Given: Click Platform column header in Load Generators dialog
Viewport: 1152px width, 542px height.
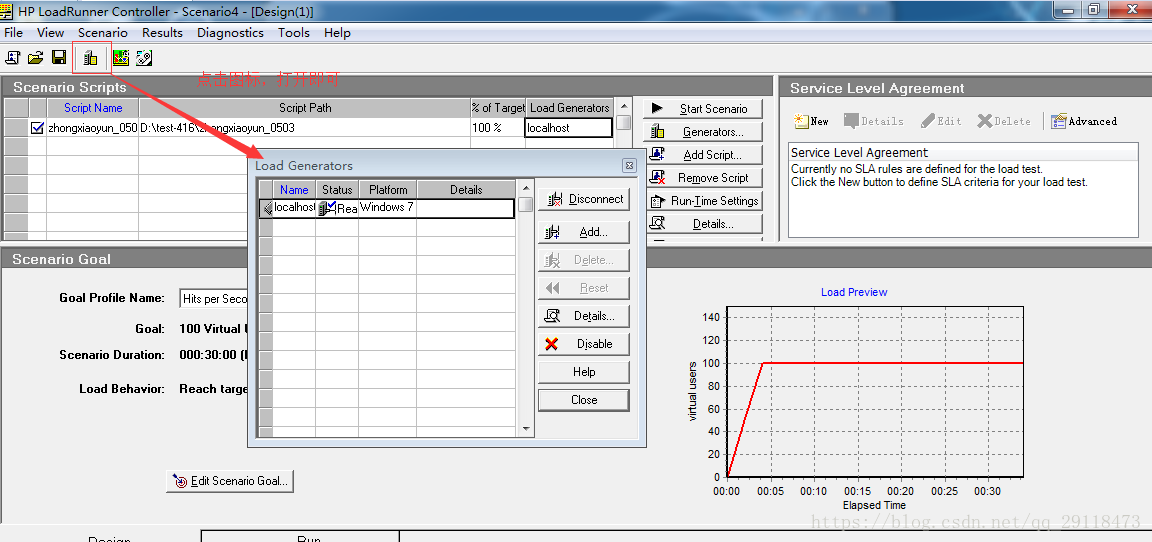Looking at the screenshot, I should [388, 189].
